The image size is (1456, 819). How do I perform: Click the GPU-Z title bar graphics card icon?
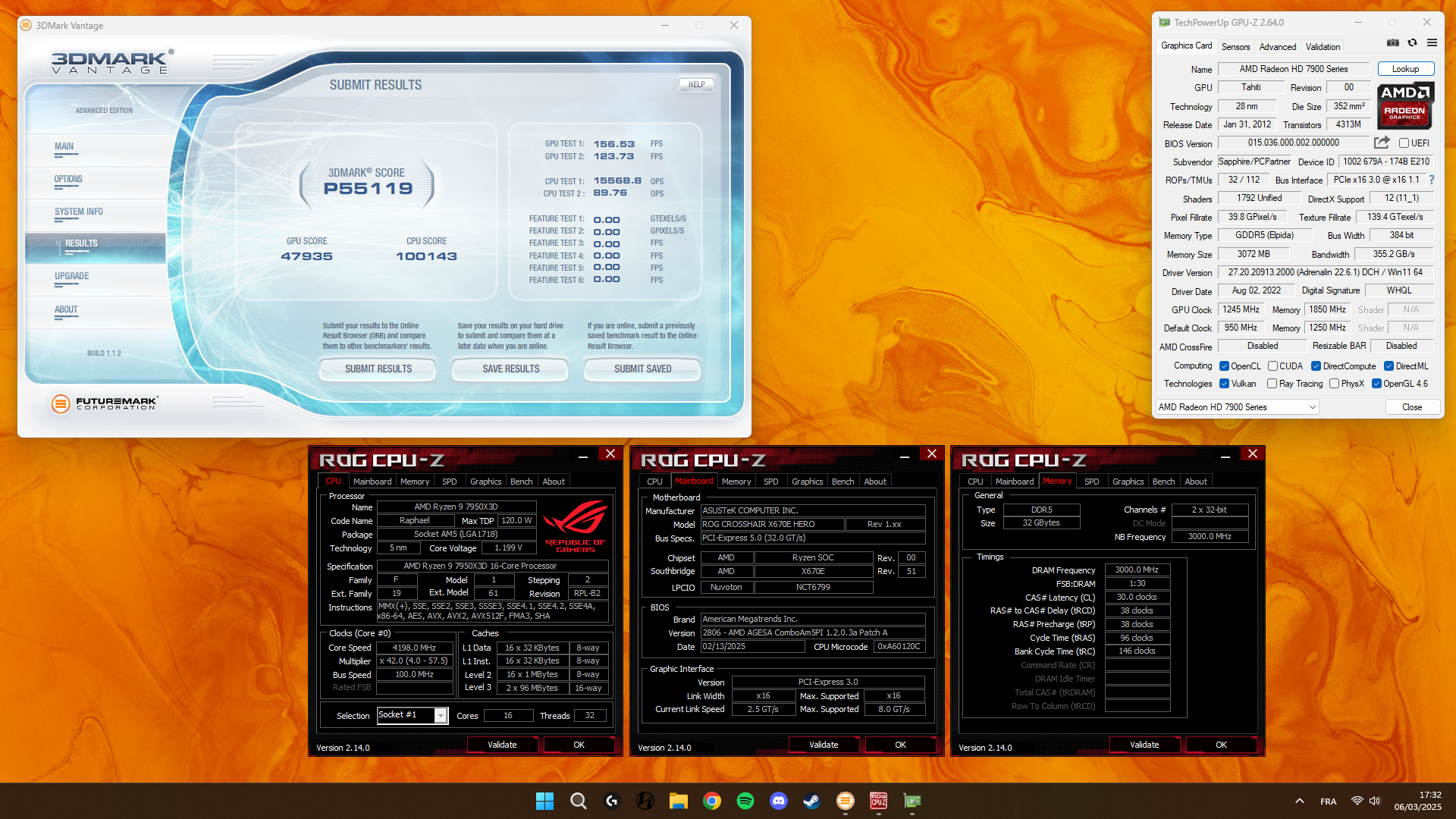pyautogui.click(x=1164, y=23)
